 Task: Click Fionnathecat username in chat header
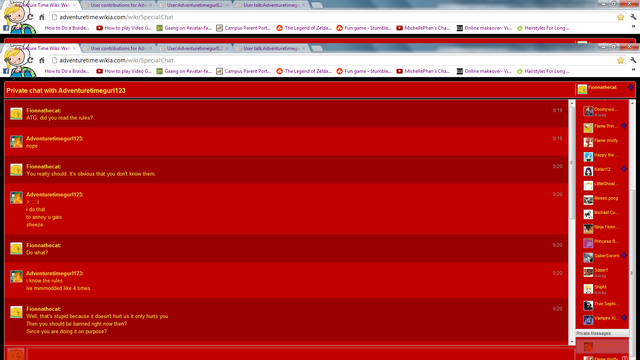point(602,87)
